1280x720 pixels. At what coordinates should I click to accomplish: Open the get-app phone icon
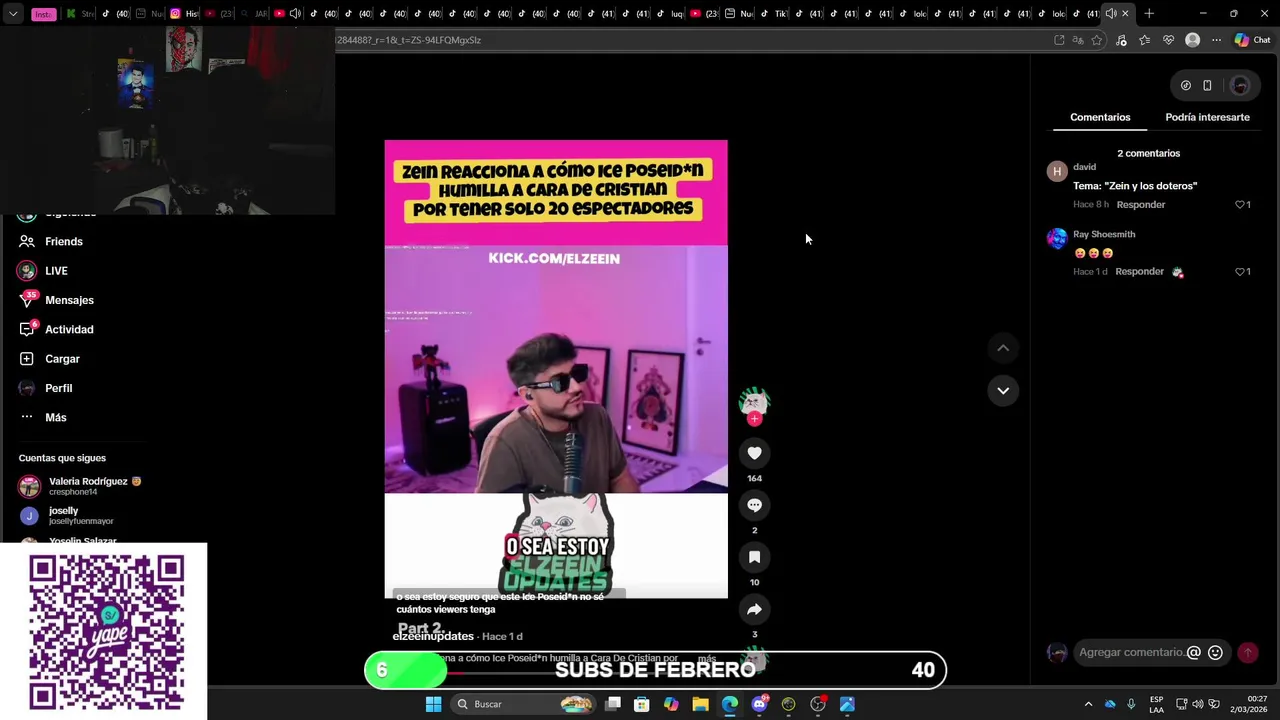pyautogui.click(x=1207, y=85)
